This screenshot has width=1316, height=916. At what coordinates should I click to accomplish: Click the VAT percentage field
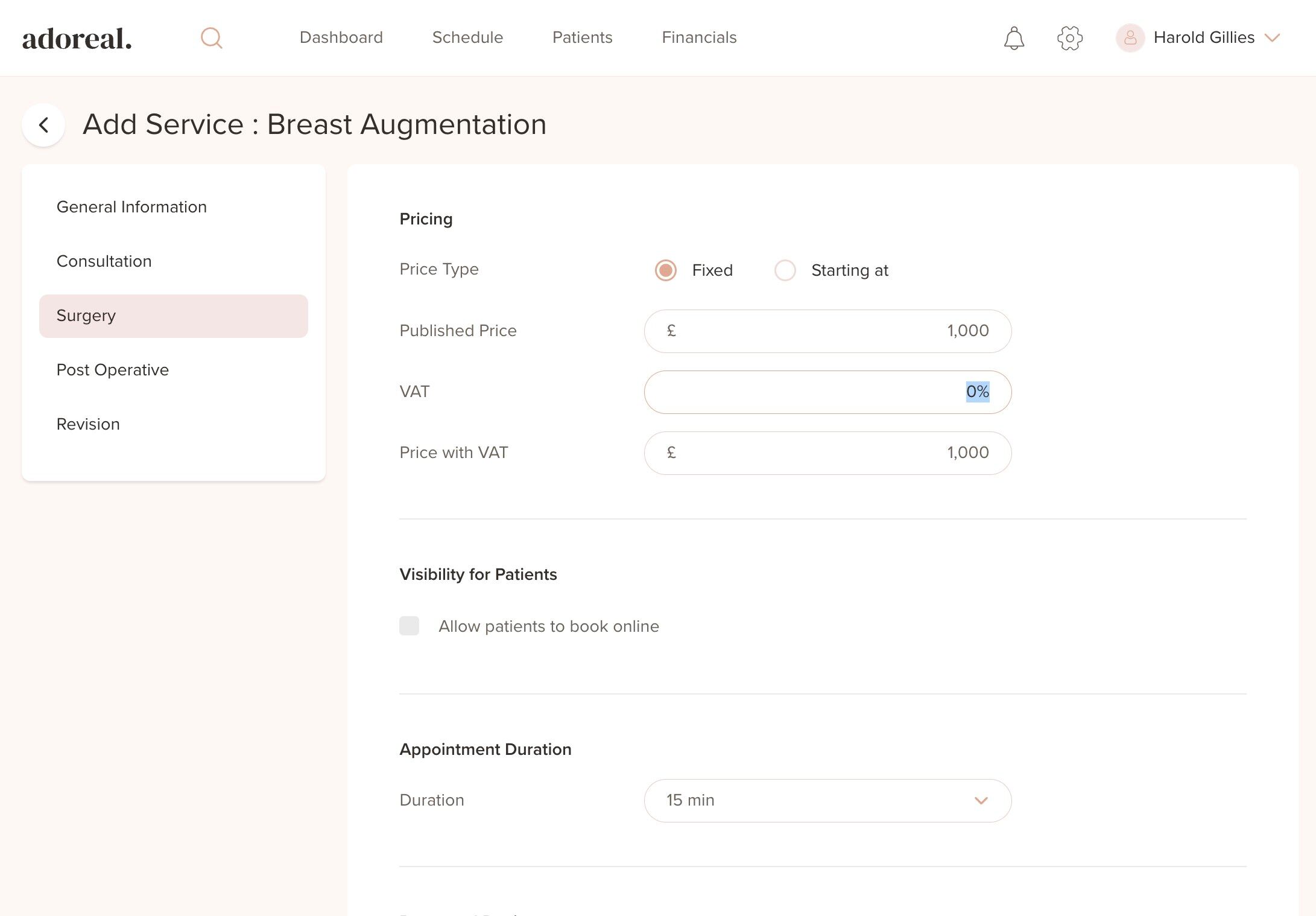coord(827,392)
